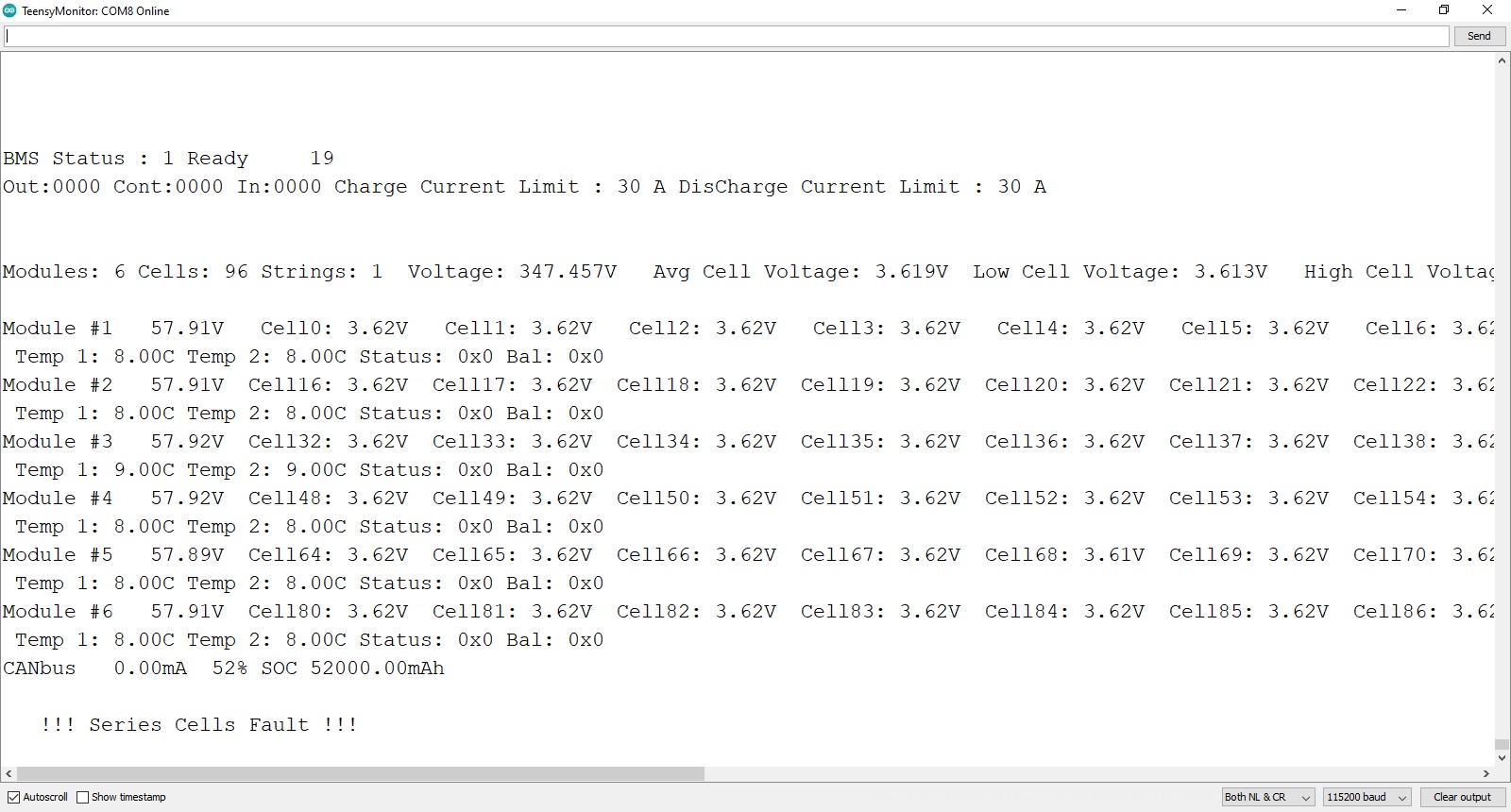Click the '0.00mA' CANbus current value
The image size is (1511, 812).
(150, 668)
